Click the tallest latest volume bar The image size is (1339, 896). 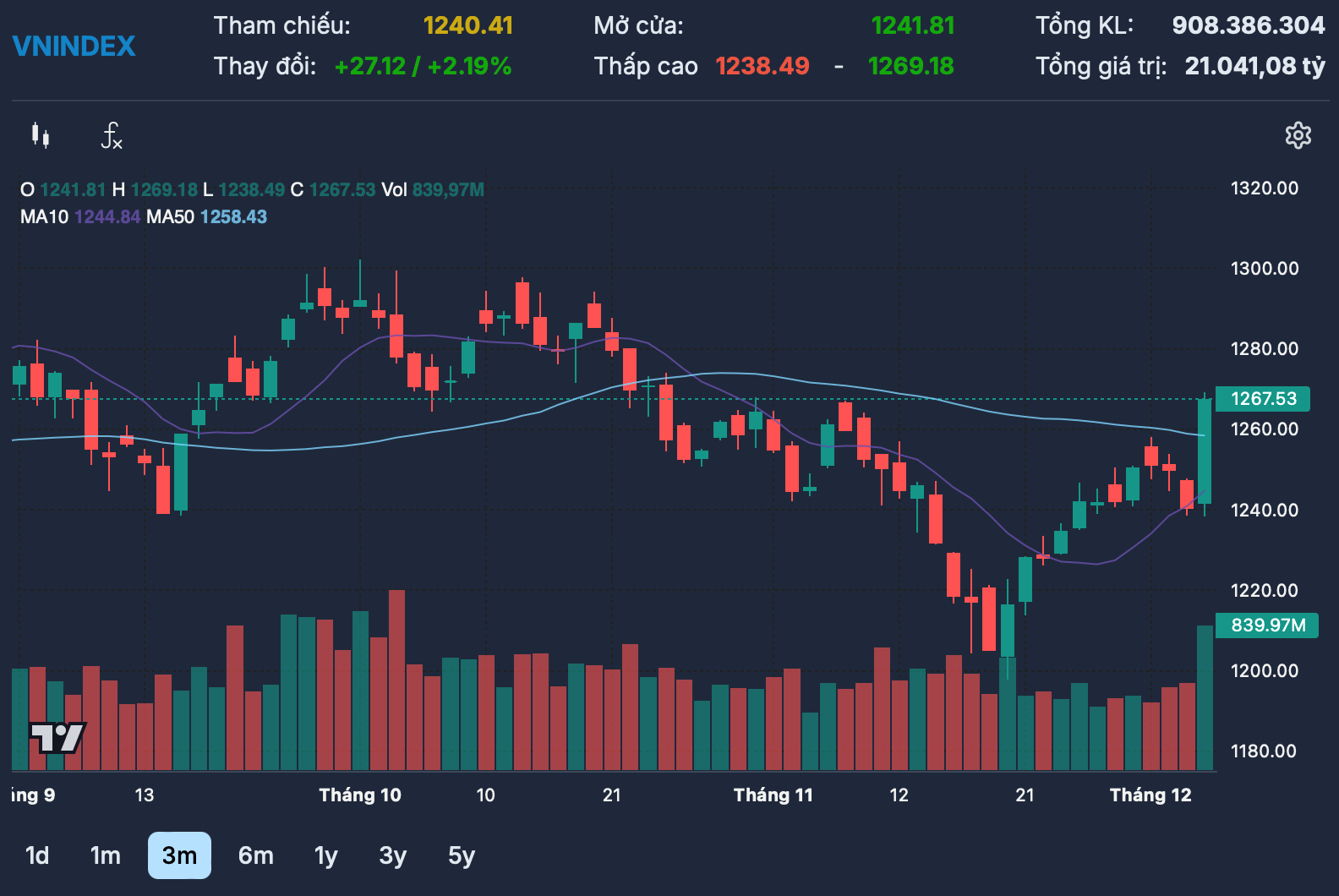[x=1205, y=698]
